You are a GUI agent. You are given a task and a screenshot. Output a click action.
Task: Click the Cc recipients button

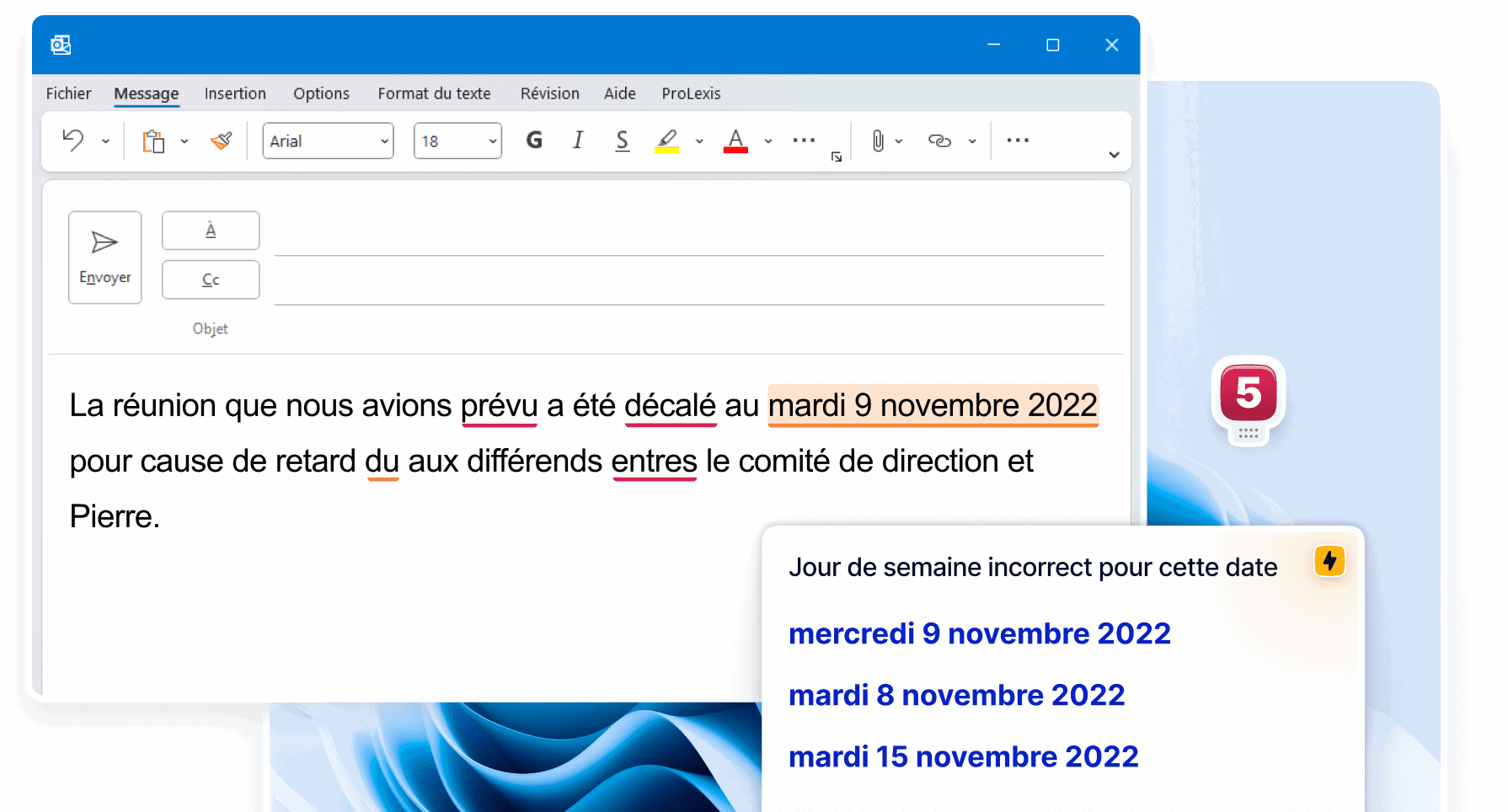(211, 280)
